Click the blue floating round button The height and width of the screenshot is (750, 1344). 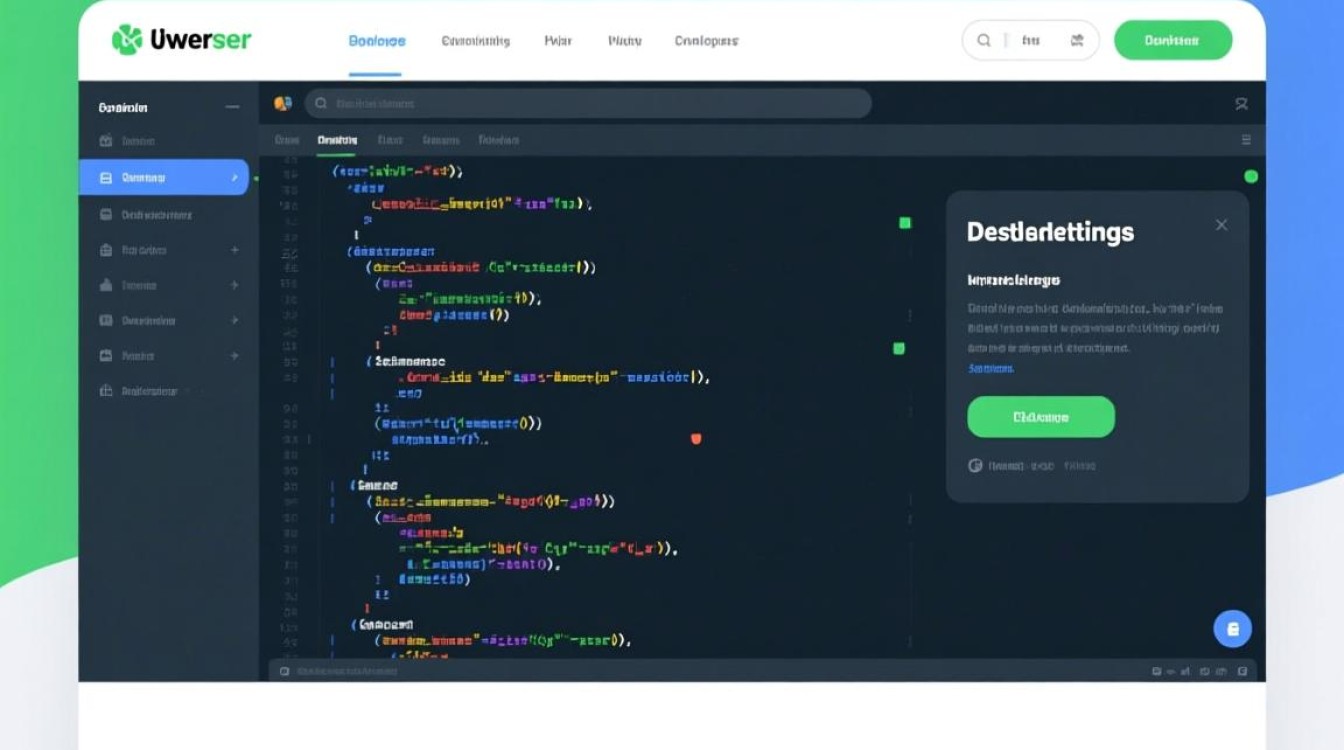click(1232, 629)
